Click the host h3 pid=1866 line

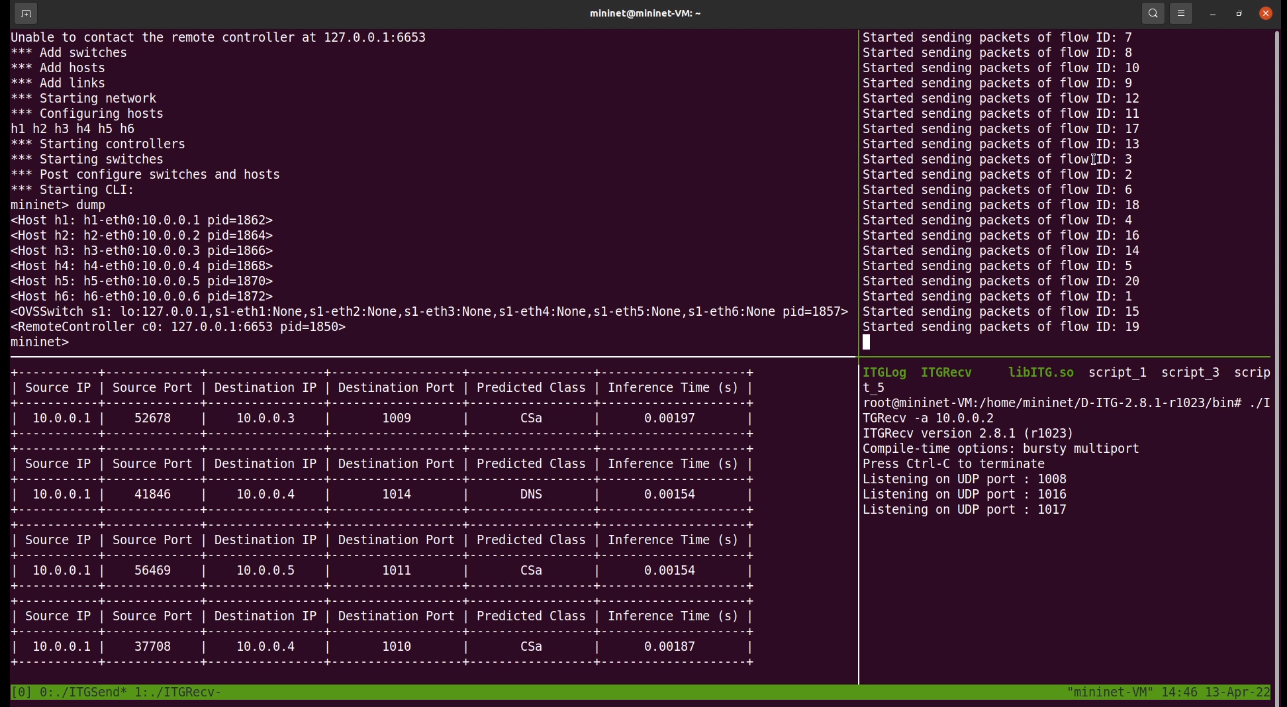[141, 250]
